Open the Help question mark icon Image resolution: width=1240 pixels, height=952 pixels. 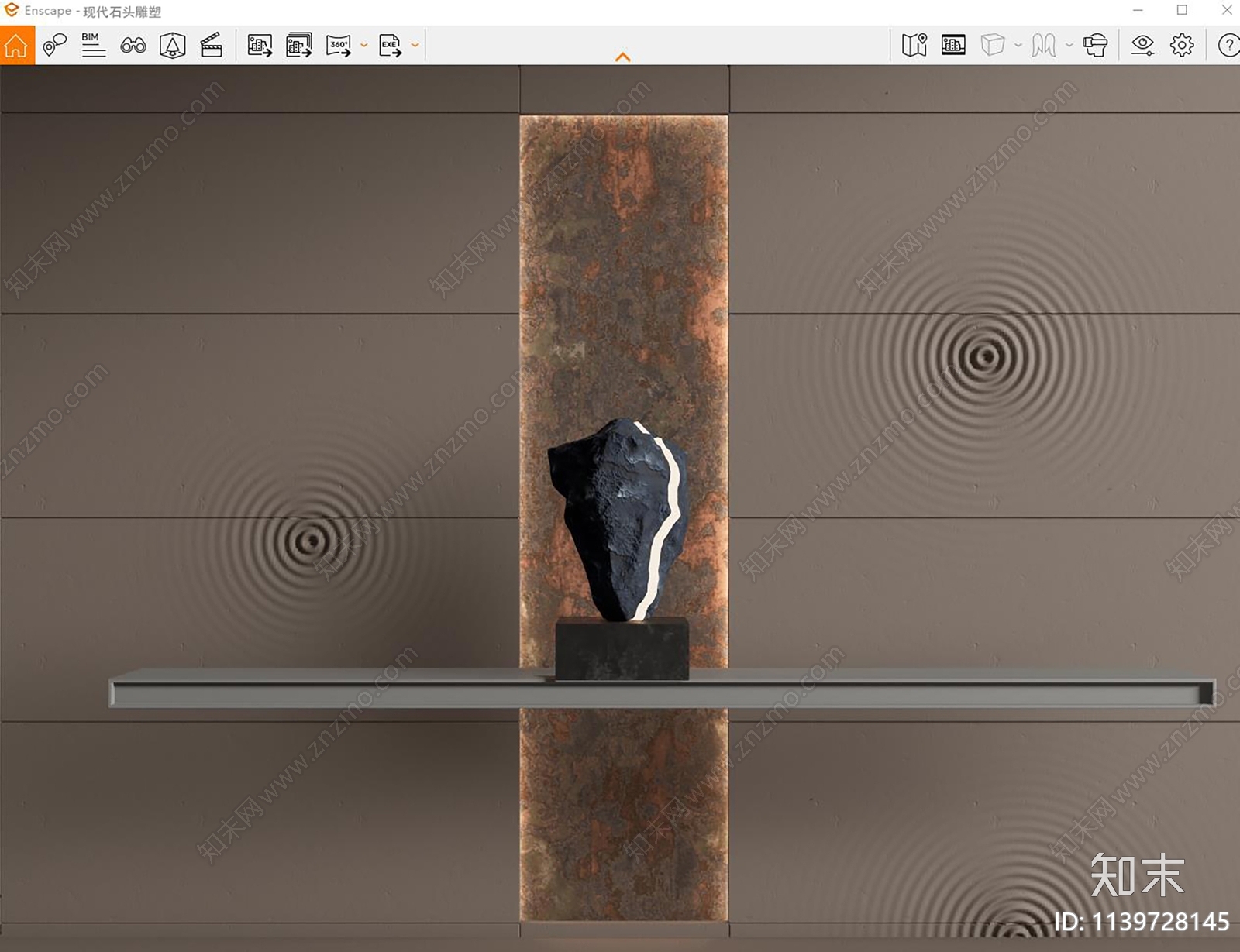click(x=1228, y=45)
